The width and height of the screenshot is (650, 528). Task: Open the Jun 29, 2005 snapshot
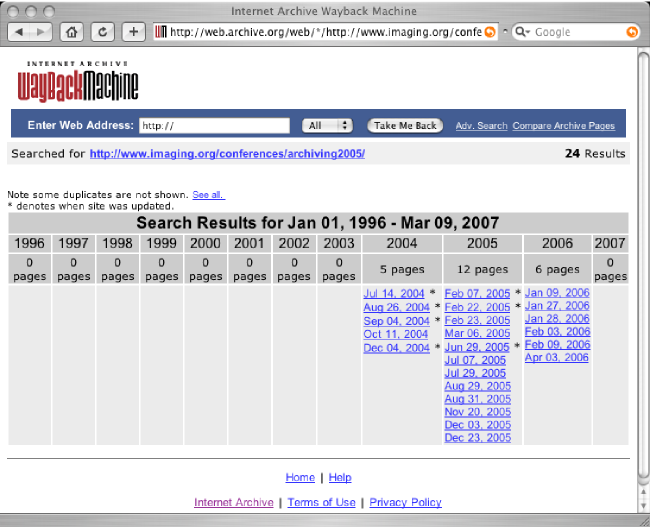point(477,347)
